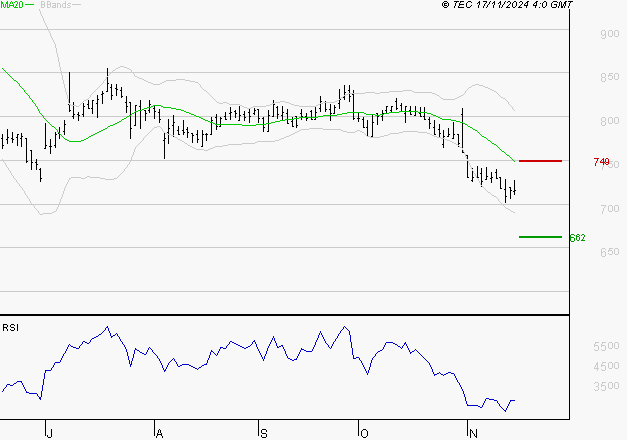
Task: Click the A month marker on axis
Action: click(x=157, y=433)
